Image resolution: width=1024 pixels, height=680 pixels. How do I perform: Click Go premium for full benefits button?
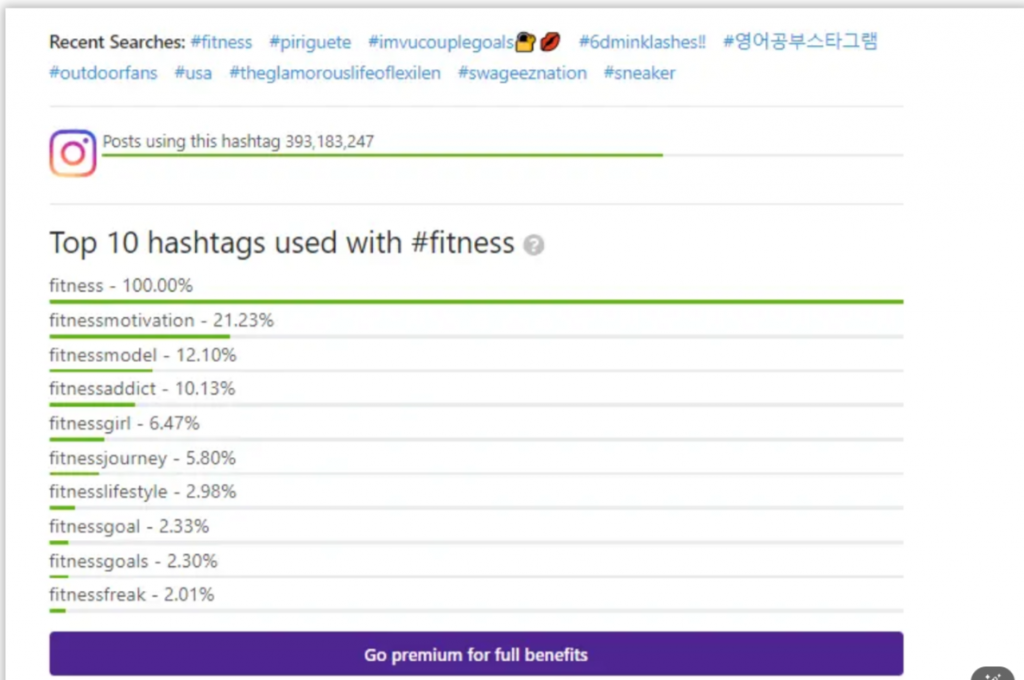point(476,655)
